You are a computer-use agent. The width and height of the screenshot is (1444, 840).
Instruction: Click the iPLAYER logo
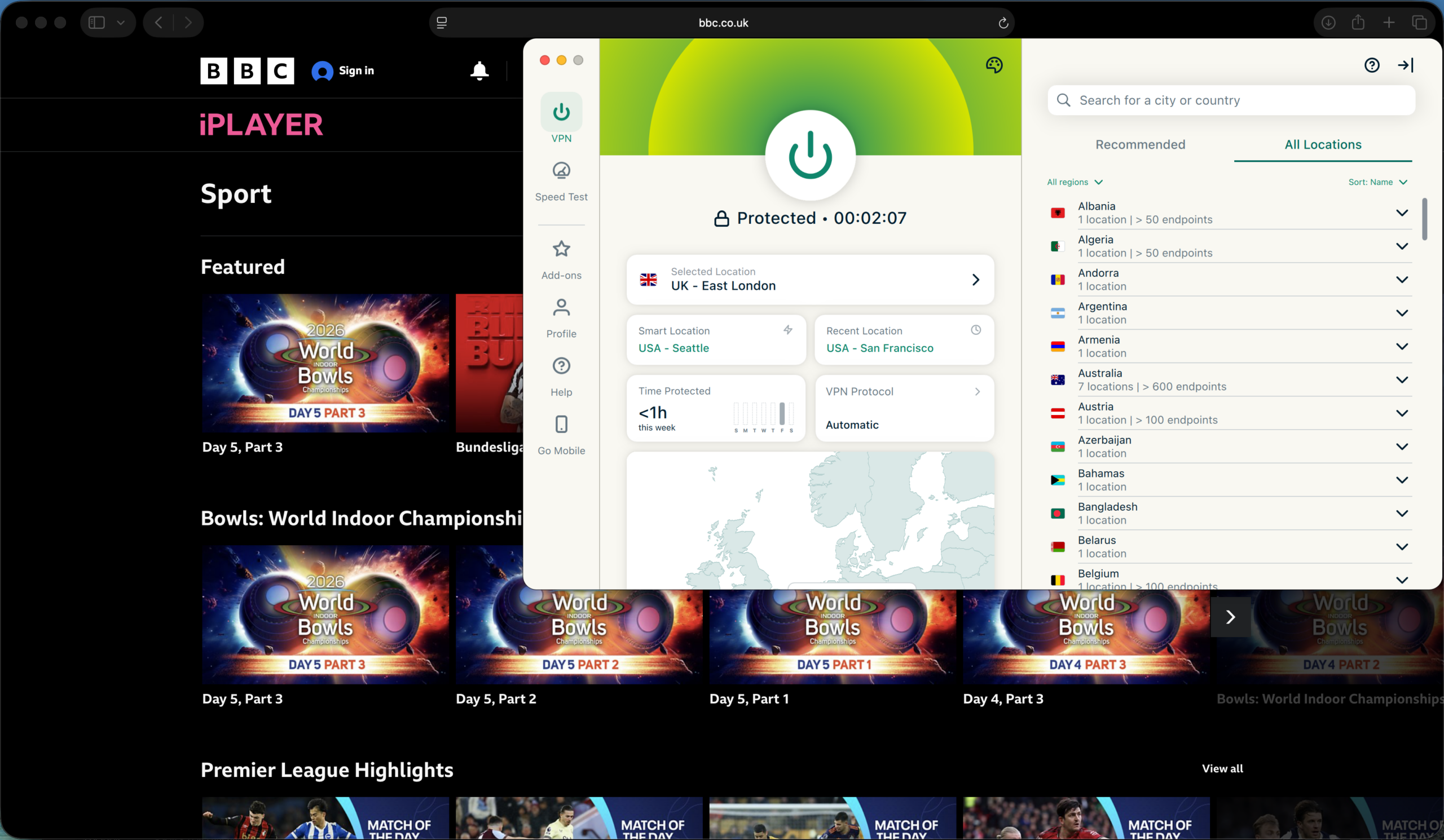261,125
